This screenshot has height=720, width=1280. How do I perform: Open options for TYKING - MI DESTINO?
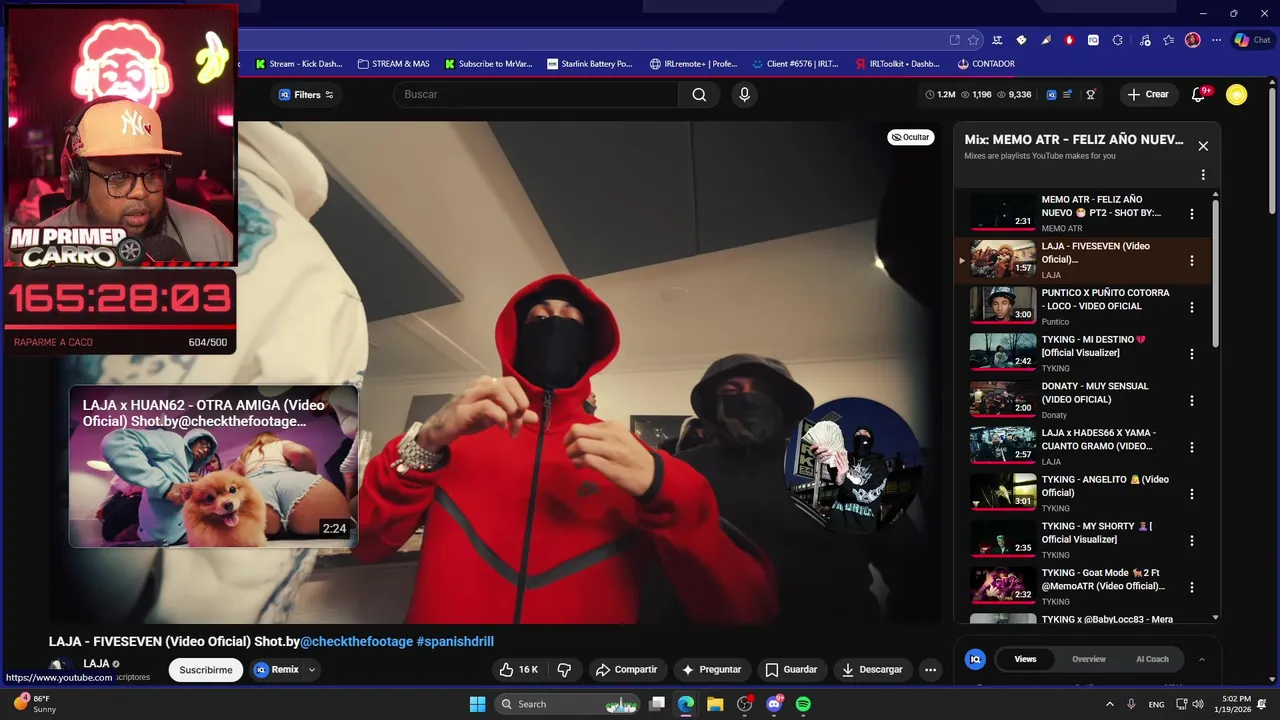point(1191,354)
